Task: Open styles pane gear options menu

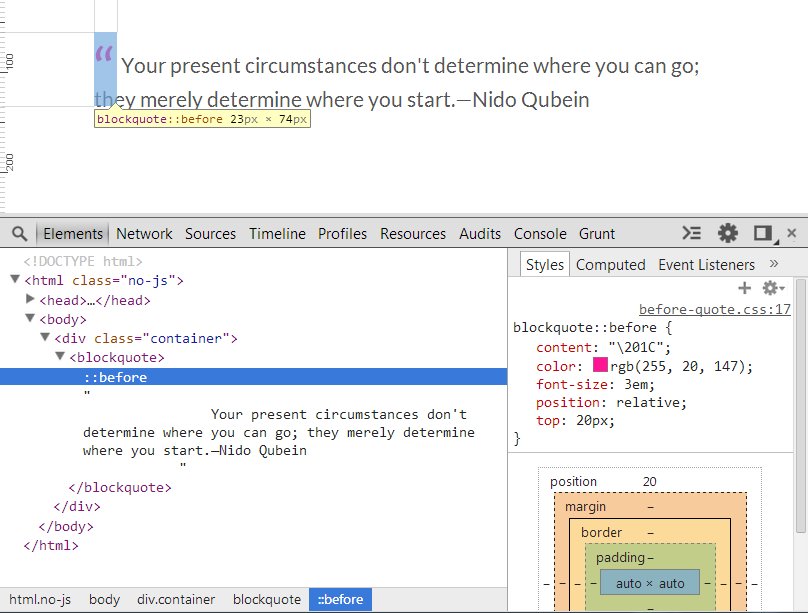Action: coord(772,288)
